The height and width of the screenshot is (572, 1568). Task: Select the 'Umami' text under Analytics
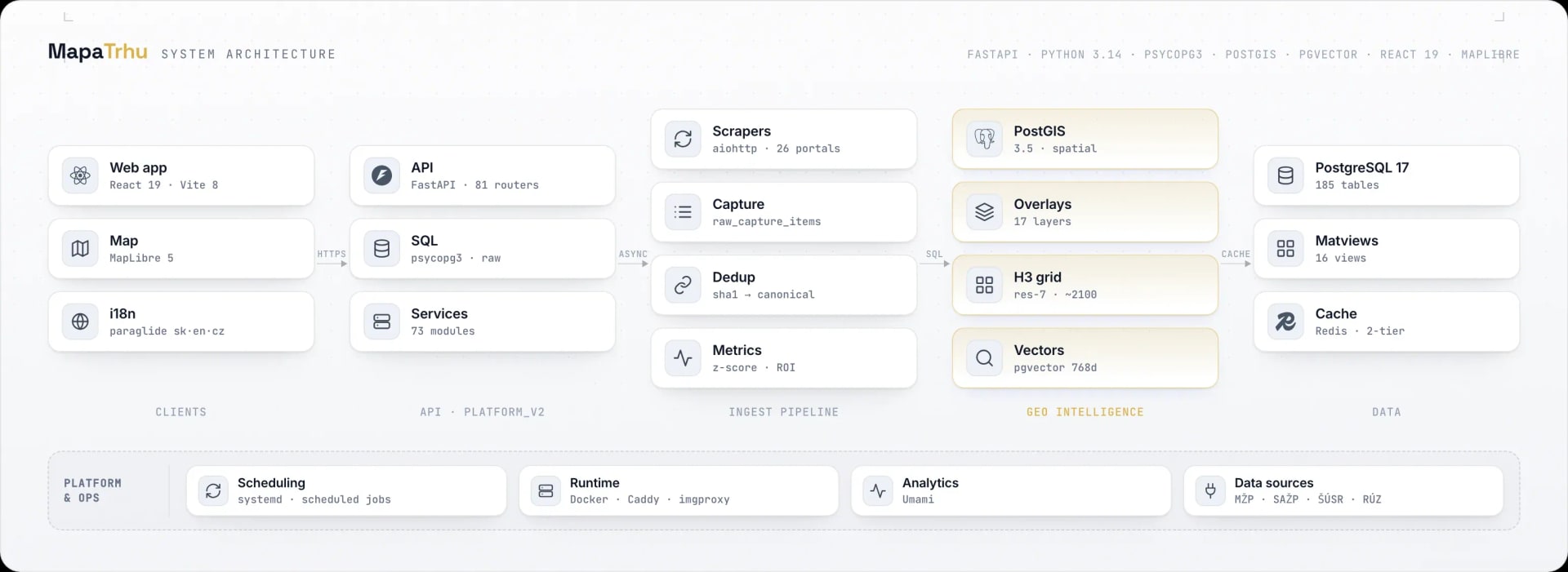click(918, 499)
